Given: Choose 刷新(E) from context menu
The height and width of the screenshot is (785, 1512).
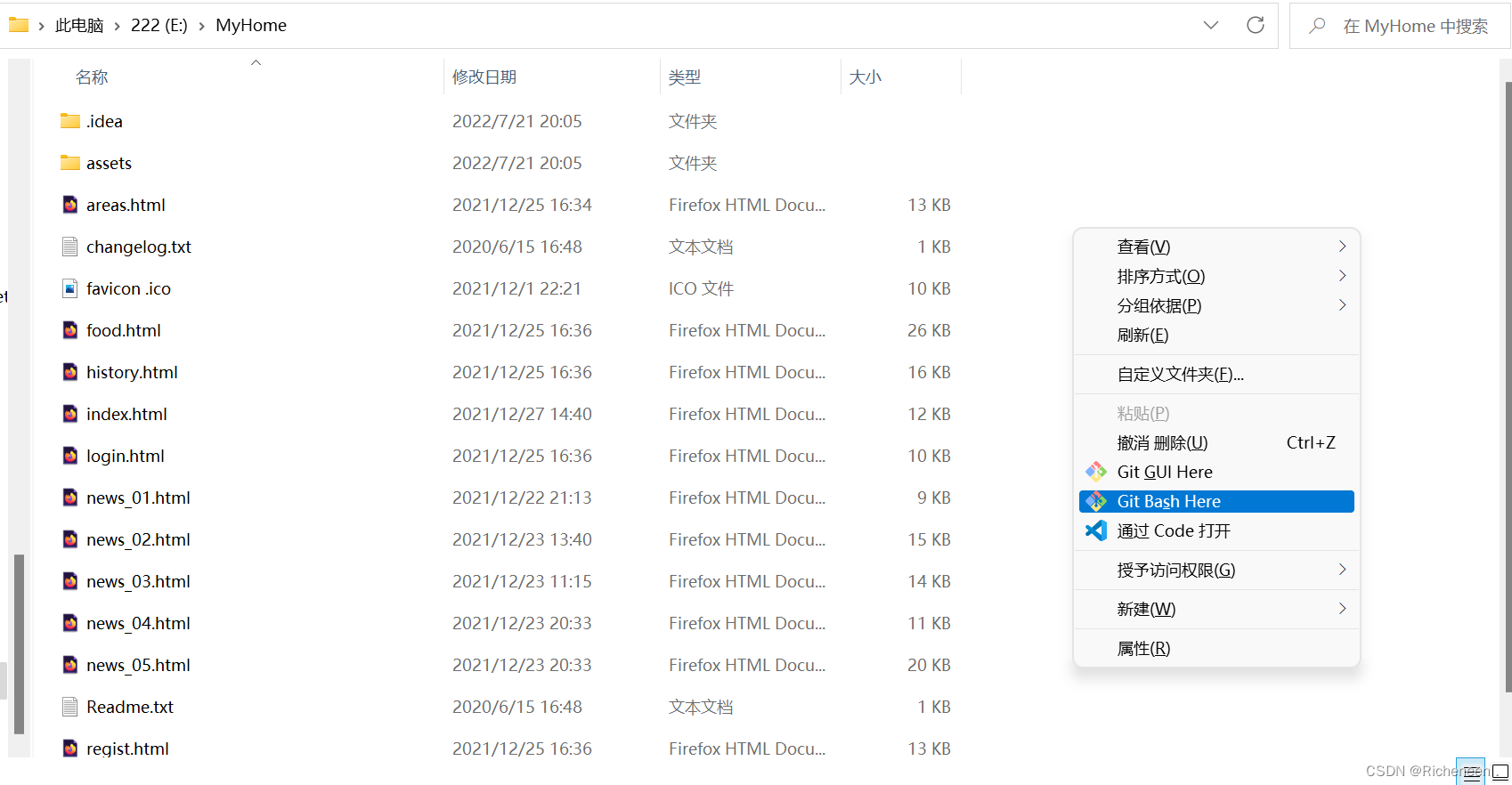Looking at the screenshot, I should click(1216, 335).
